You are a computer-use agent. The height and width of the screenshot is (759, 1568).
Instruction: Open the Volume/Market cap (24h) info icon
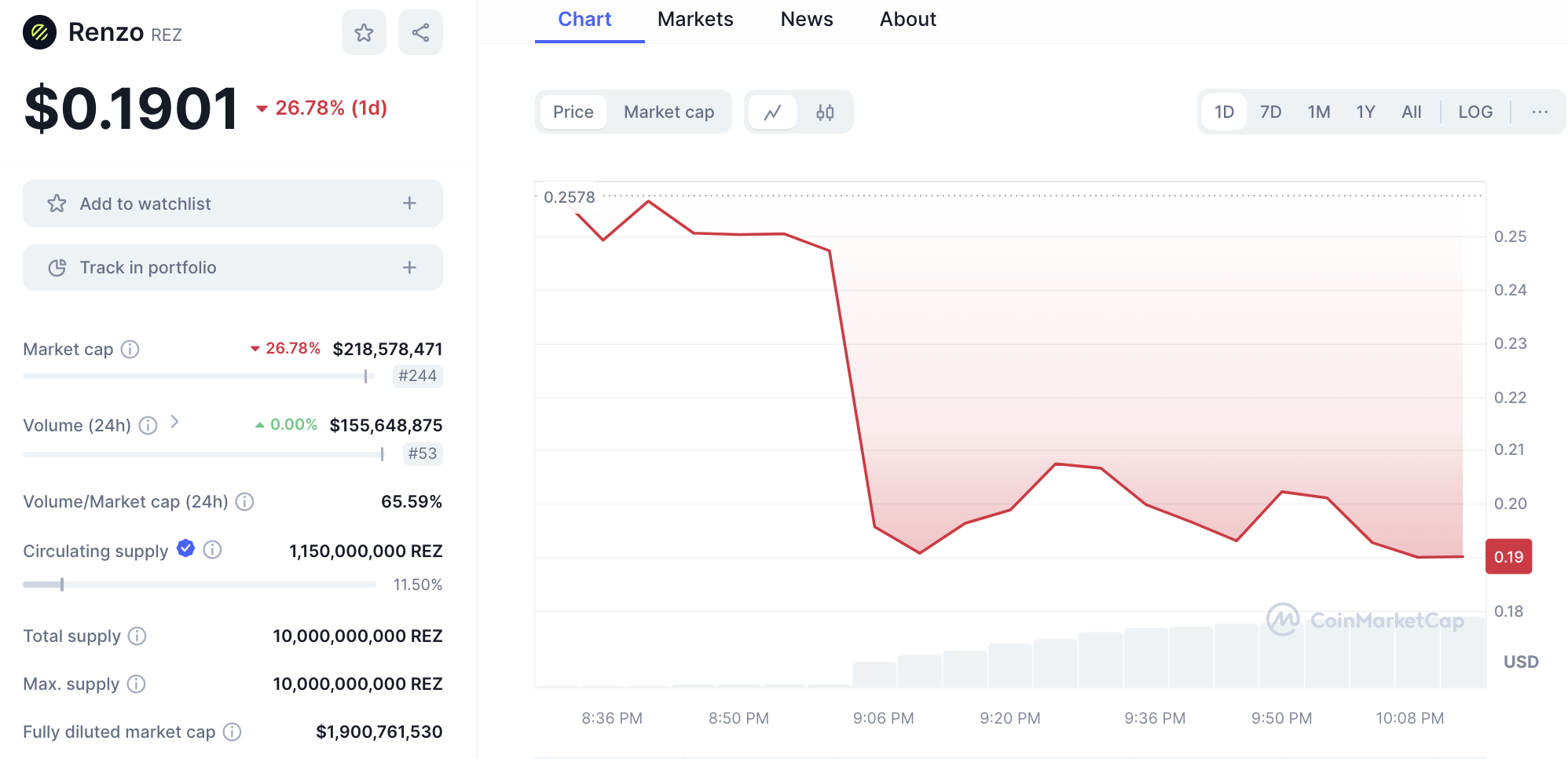(245, 501)
